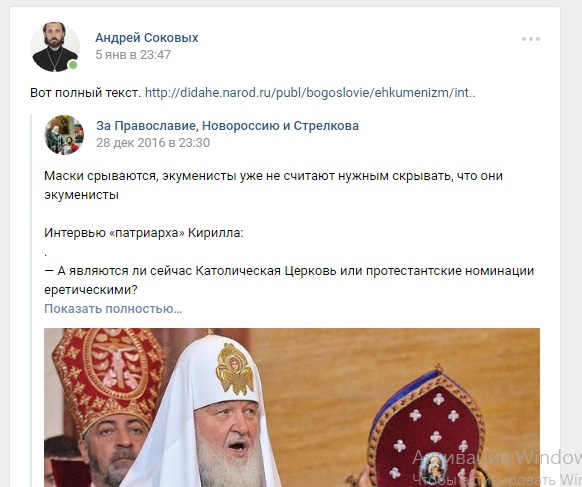Click the repost date 28 дек 2016 в 23:30
582x487 pixels.
pyautogui.click(x=153, y=143)
